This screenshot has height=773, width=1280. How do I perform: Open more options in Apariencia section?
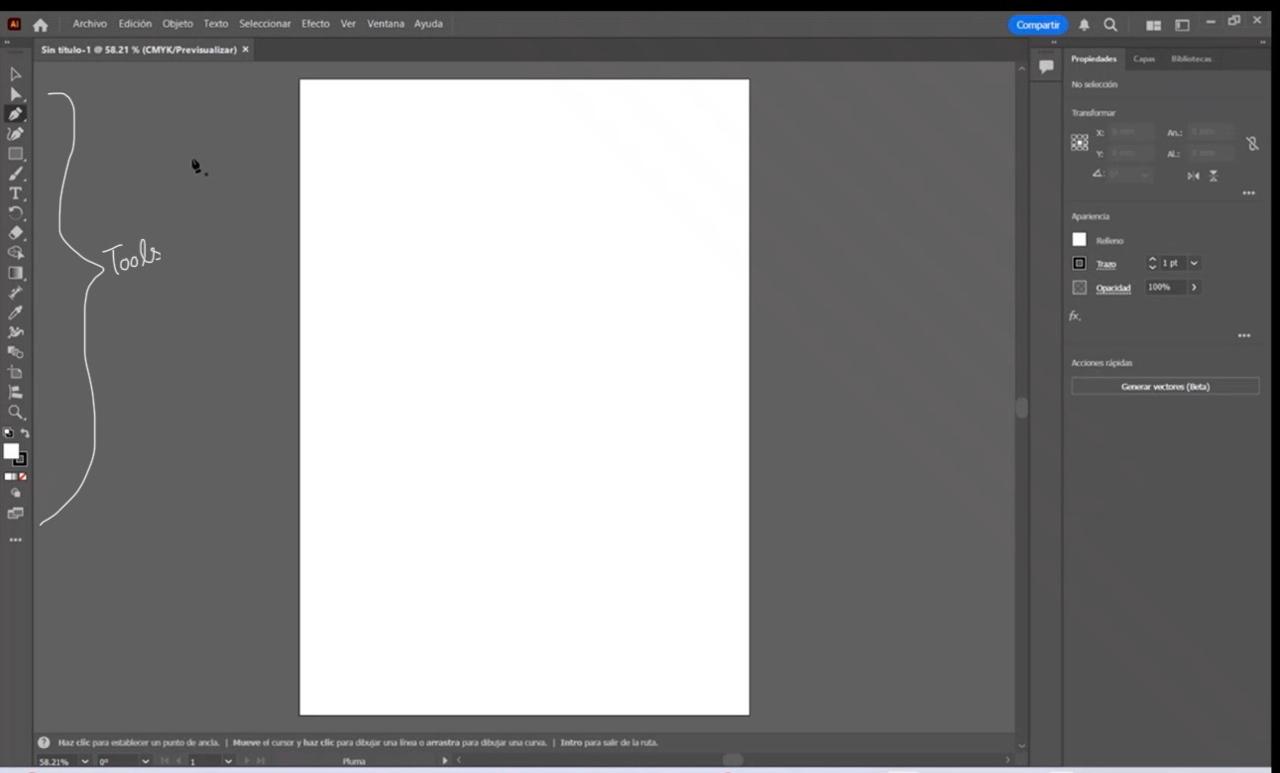click(x=1244, y=336)
